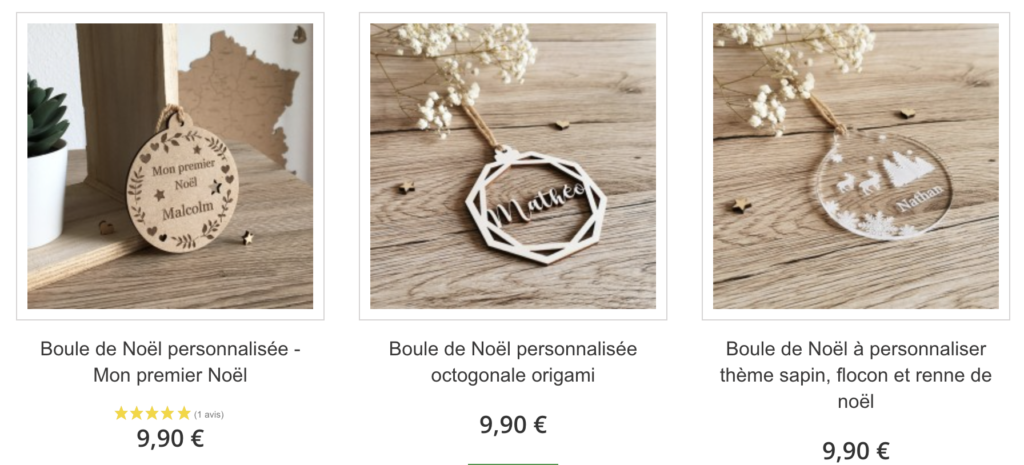The width and height of the screenshot is (1024, 465).
Task: Click the 9,90 € price under Mon premier Noël
Action: point(170,438)
